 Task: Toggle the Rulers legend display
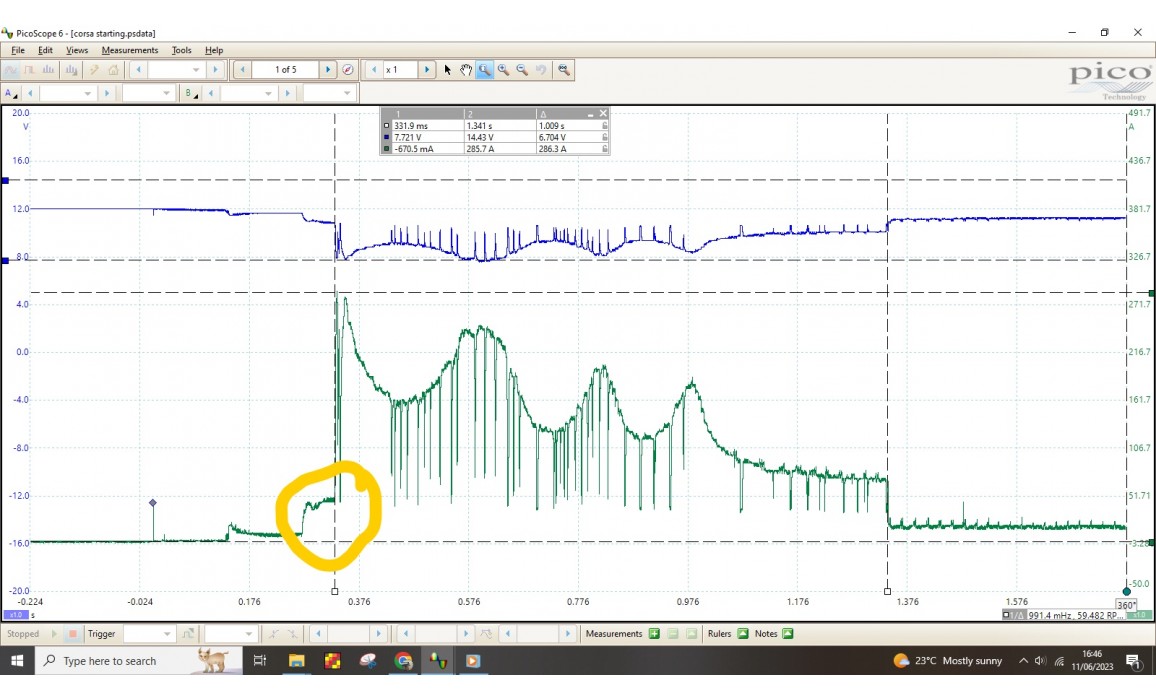click(743, 634)
